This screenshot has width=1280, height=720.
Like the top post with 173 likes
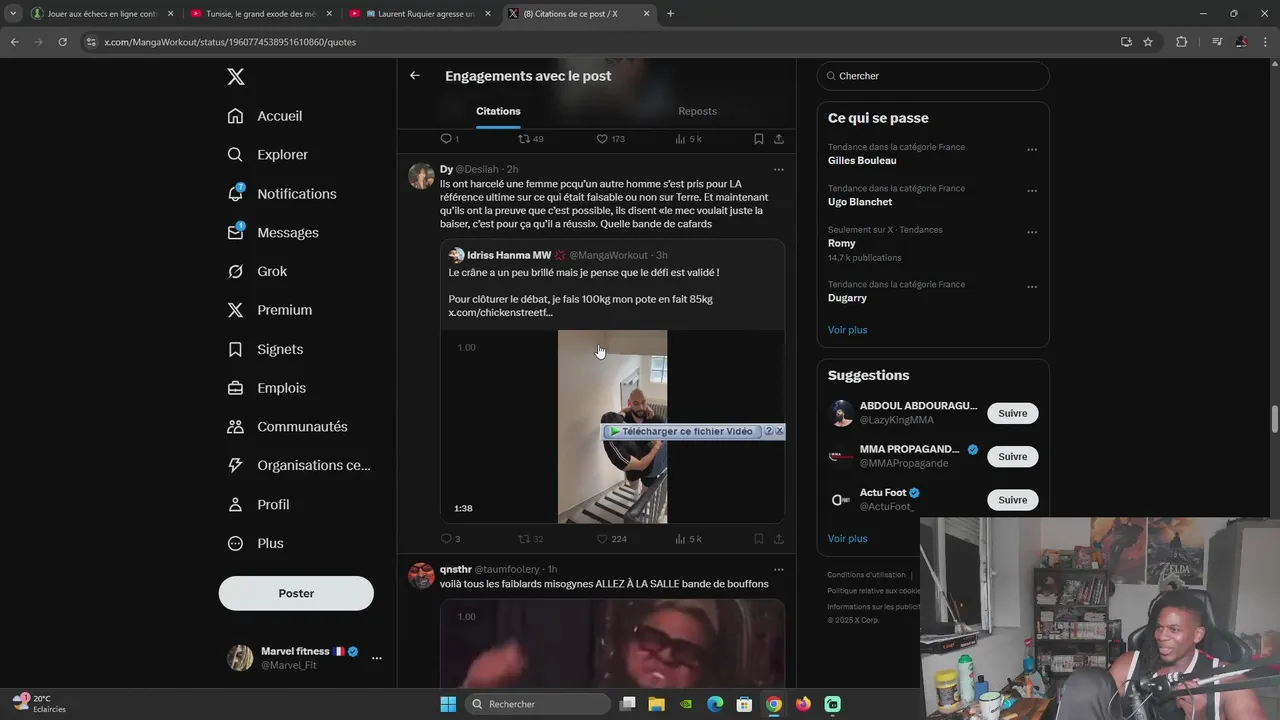click(610, 139)
